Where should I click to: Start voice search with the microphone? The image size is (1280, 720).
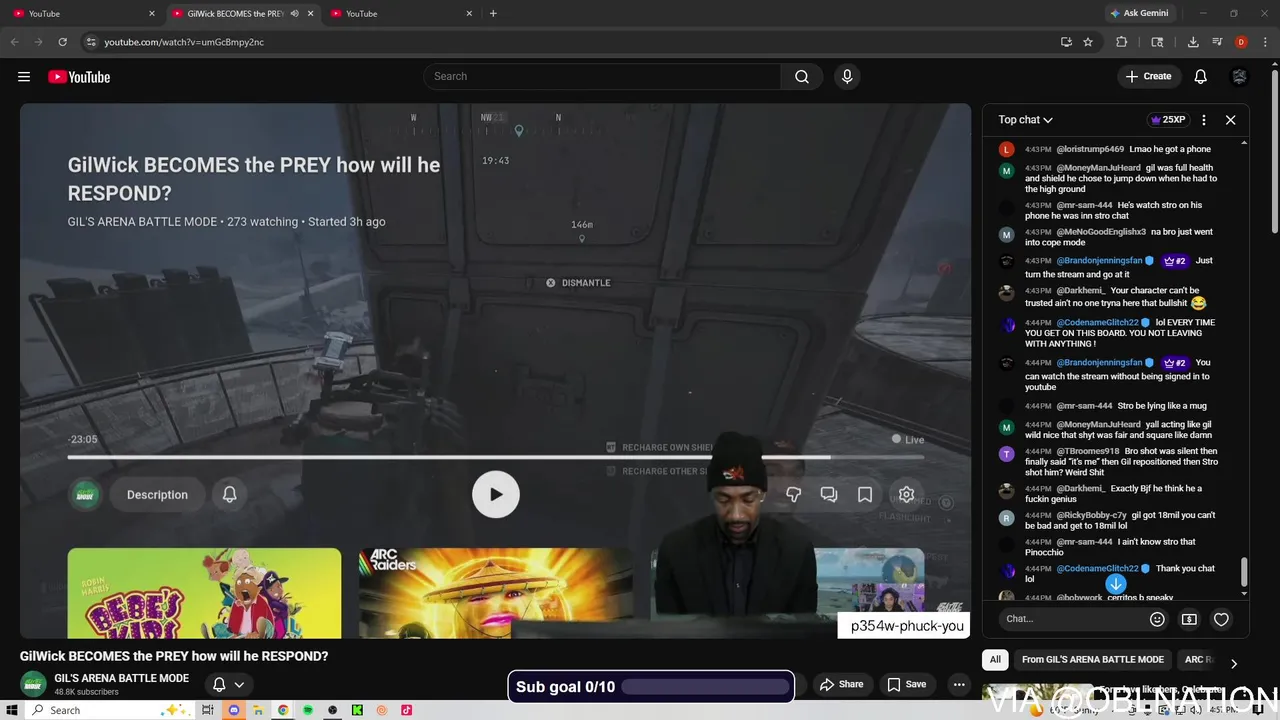[x=847, y=77]
